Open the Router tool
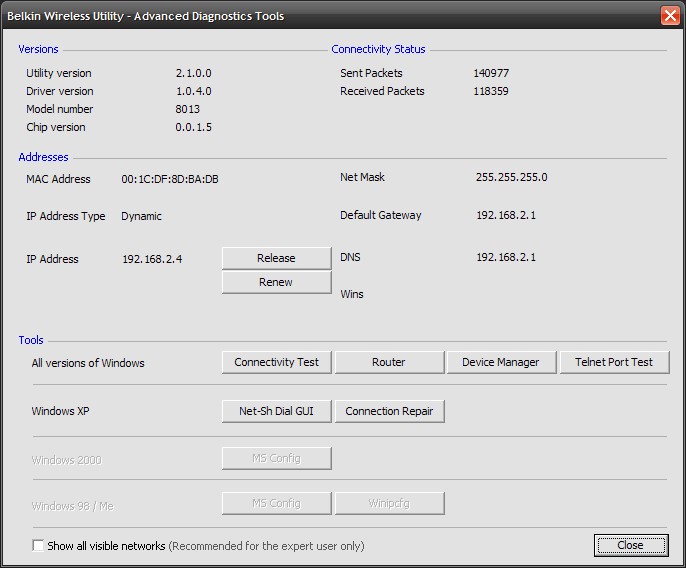 tap(389, 362)
